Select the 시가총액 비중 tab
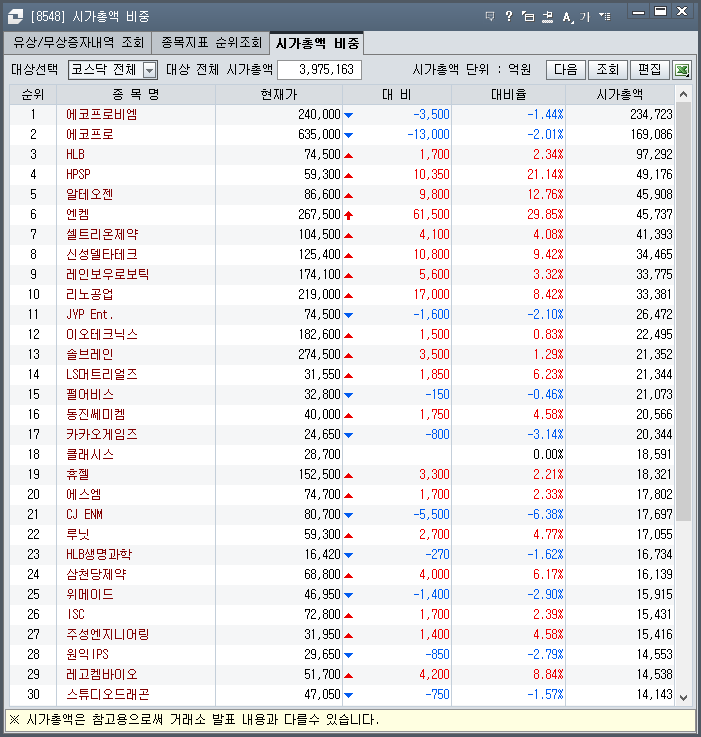701x737 pixels. 317,43
